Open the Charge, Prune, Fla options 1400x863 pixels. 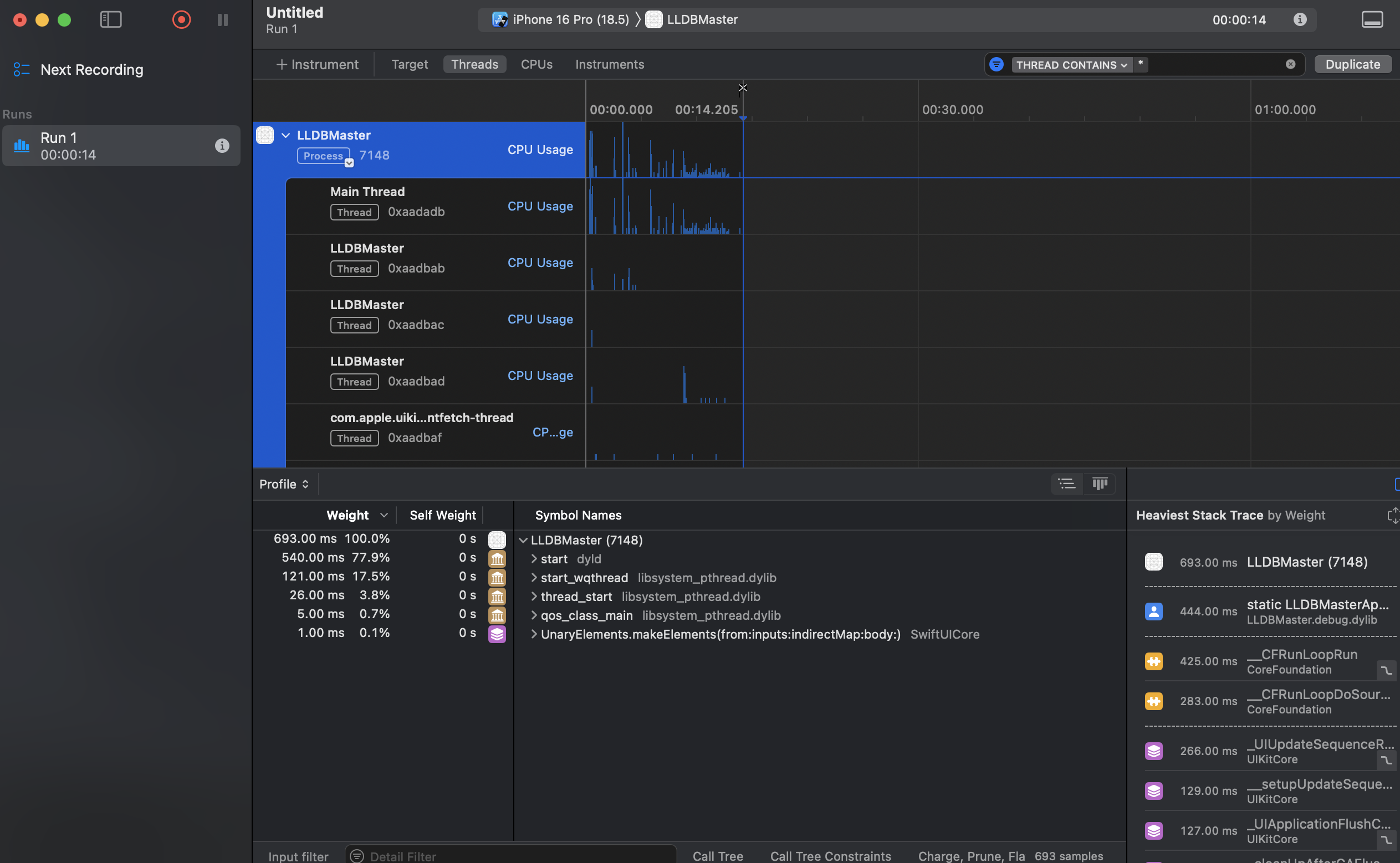(971, 856)
